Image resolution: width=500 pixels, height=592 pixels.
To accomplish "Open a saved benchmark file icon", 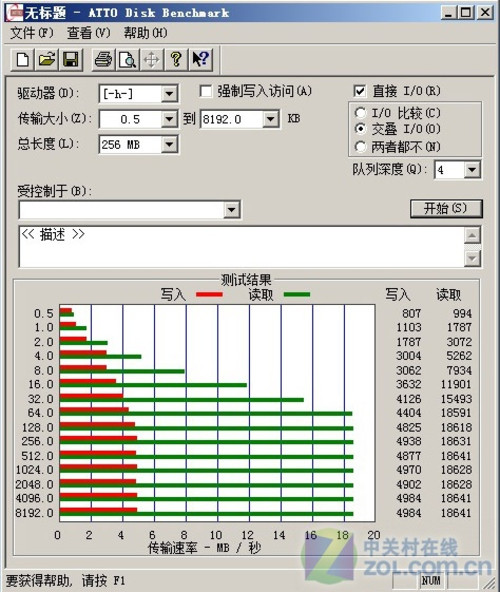I will coord(46,60).
